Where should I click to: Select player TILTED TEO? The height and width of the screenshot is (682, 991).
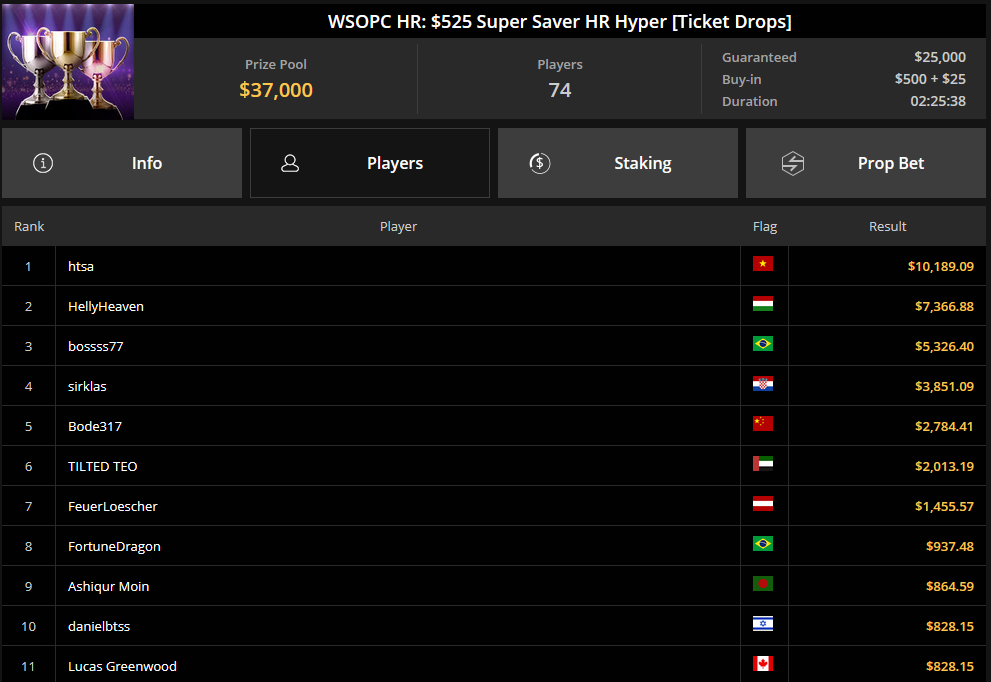tap(102, 466)
